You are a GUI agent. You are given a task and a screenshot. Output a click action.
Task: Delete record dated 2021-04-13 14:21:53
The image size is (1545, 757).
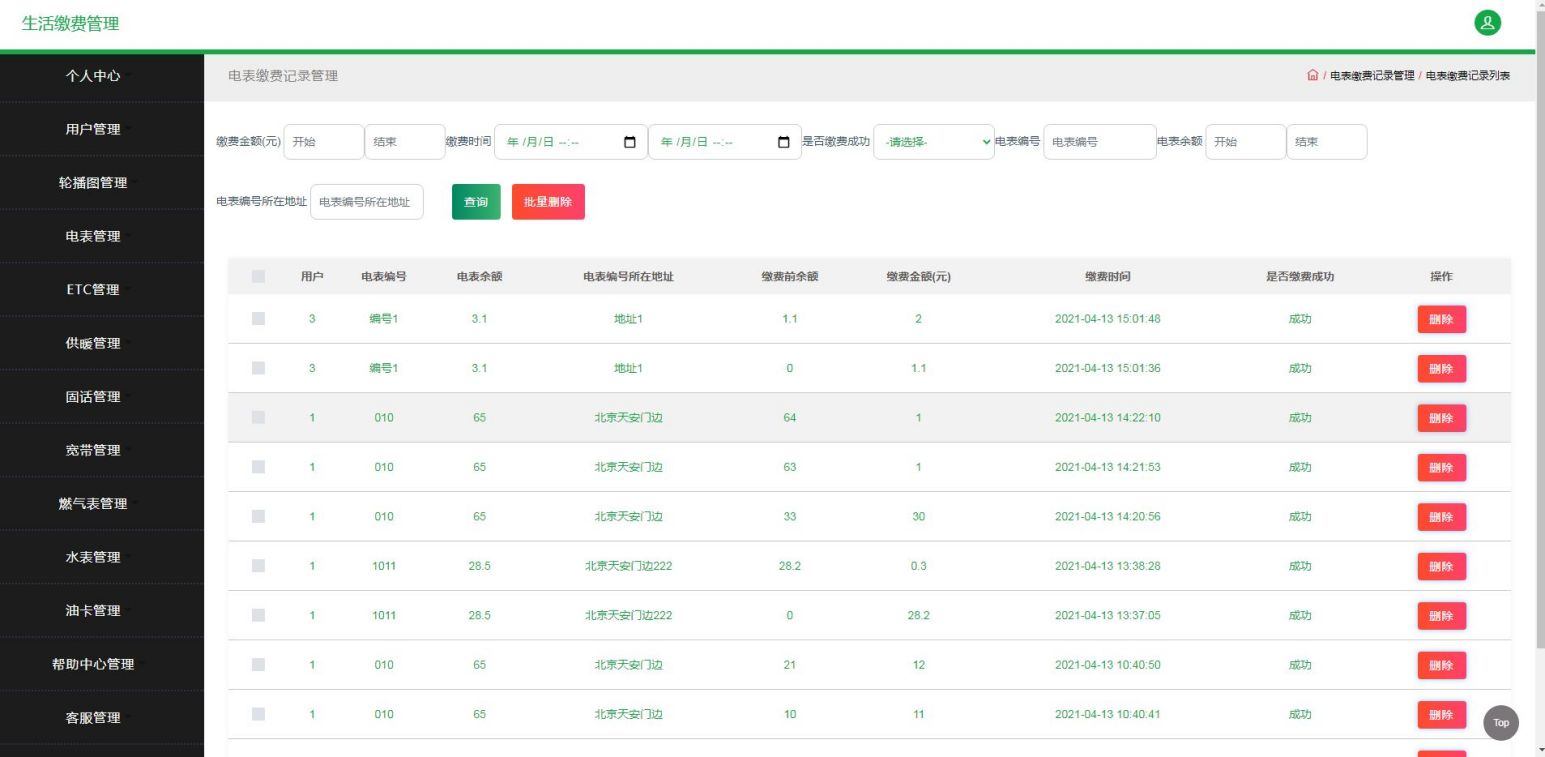(1441, 467)
